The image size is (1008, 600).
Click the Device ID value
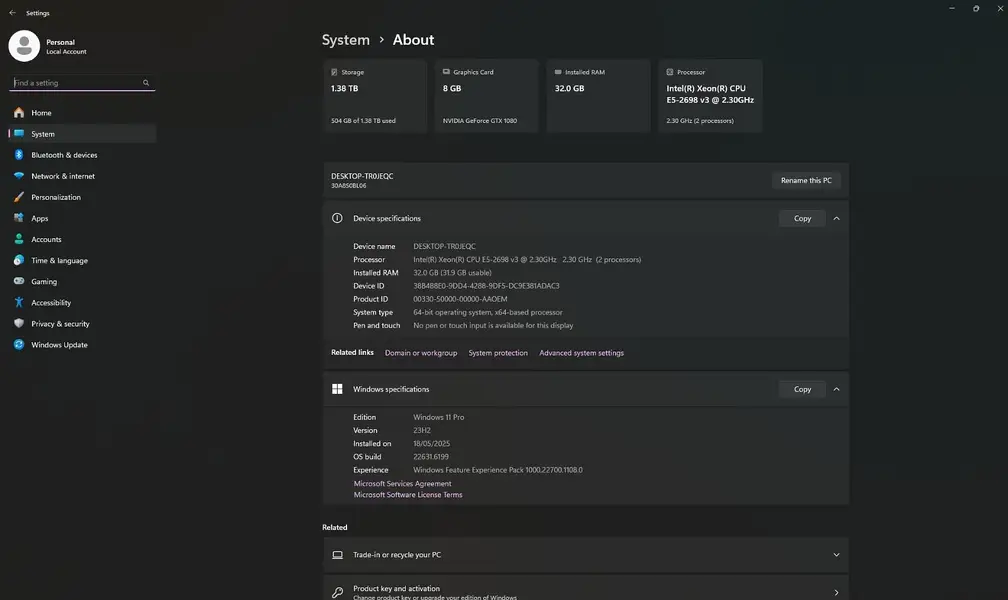pos(487,286)
